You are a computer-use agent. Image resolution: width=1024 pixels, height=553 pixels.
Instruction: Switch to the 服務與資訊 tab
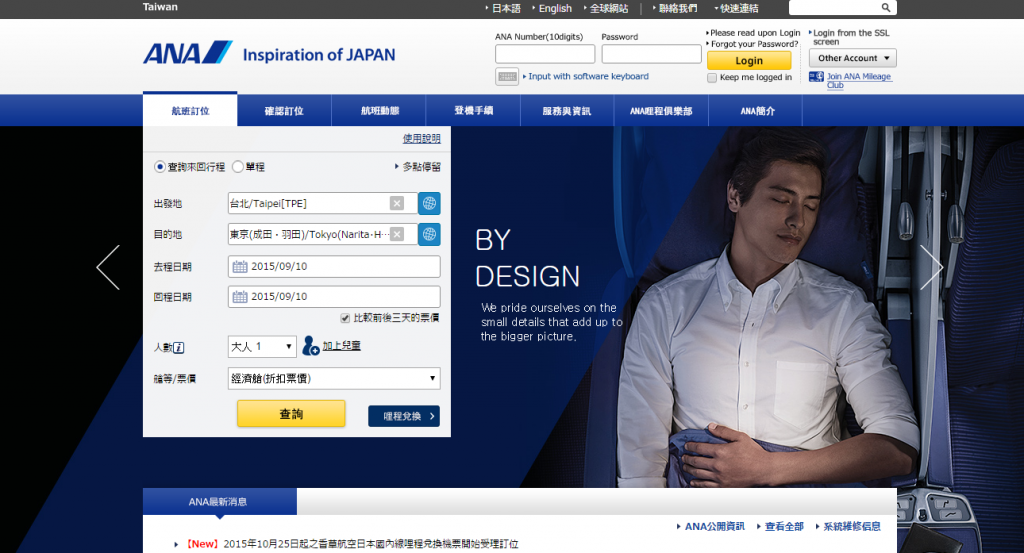pos(567,110)
